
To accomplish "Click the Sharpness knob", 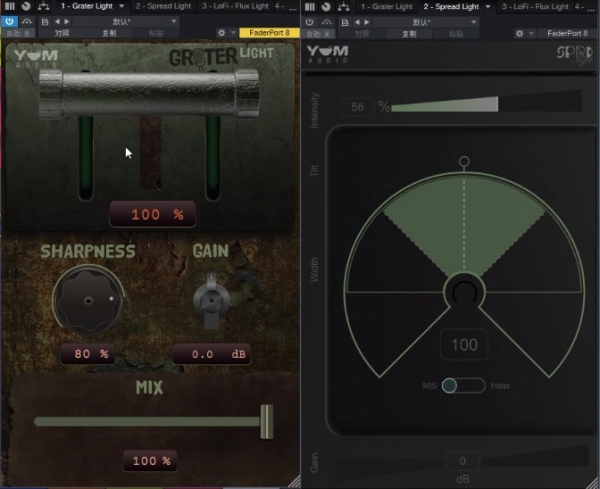I will pos(88,300).
